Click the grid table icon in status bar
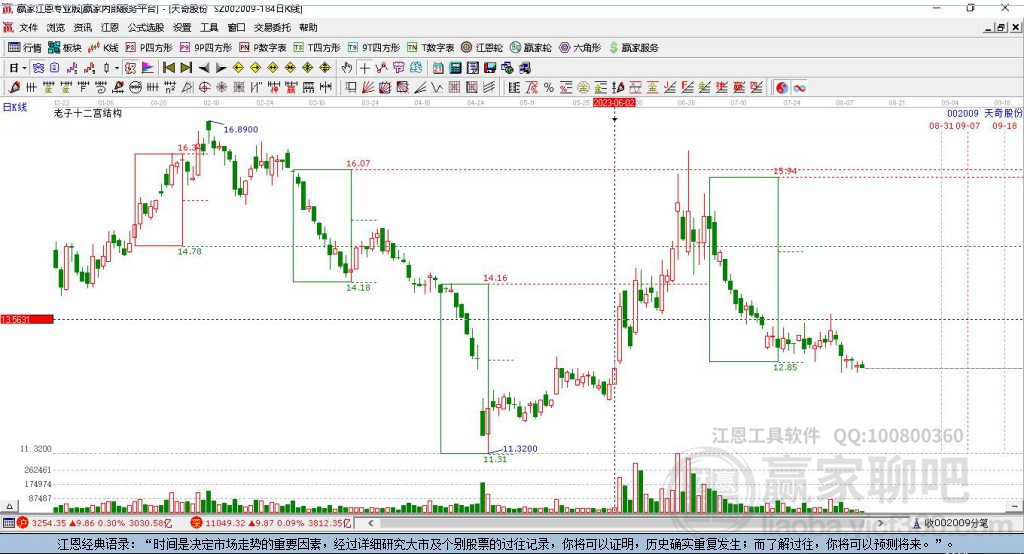The width and height of the screenshot is (1024, 554). coord(8,523)
